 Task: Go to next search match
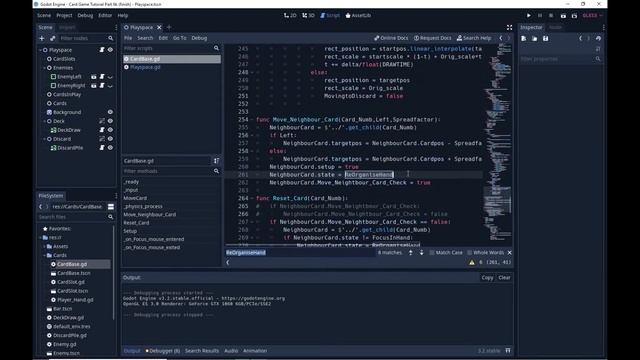click(421, 253)
